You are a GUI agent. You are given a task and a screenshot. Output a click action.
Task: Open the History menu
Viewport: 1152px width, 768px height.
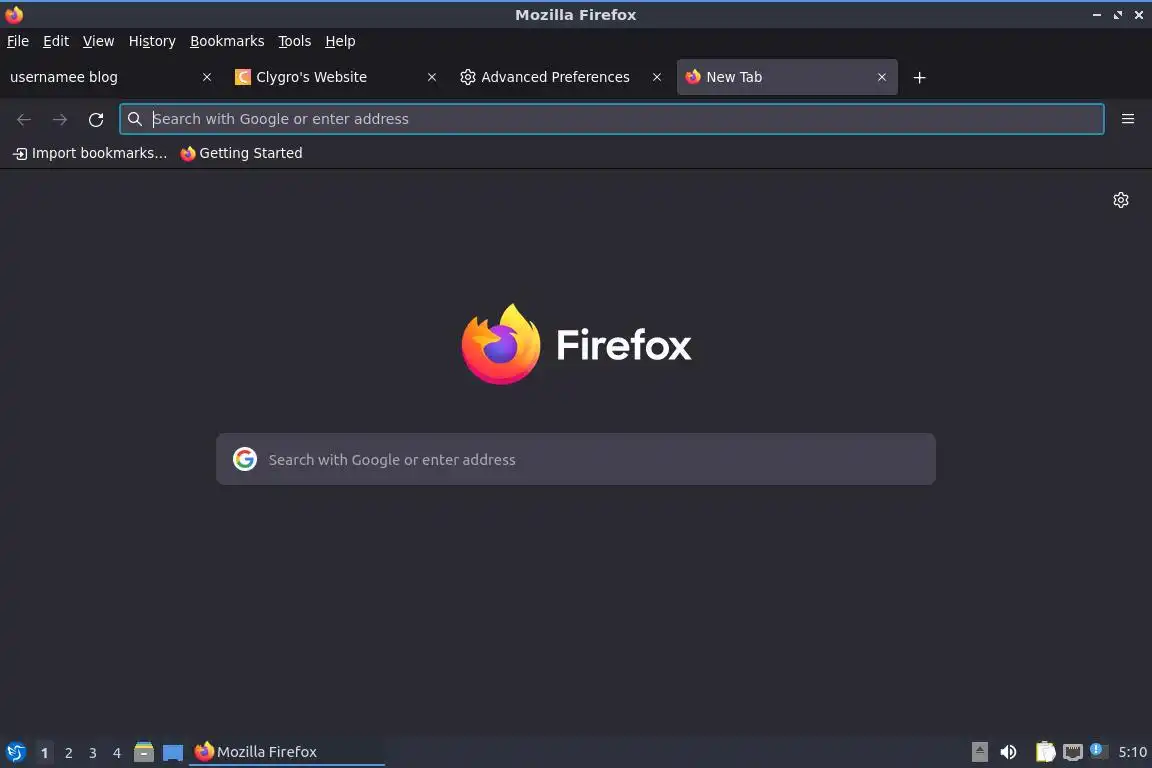152,41
